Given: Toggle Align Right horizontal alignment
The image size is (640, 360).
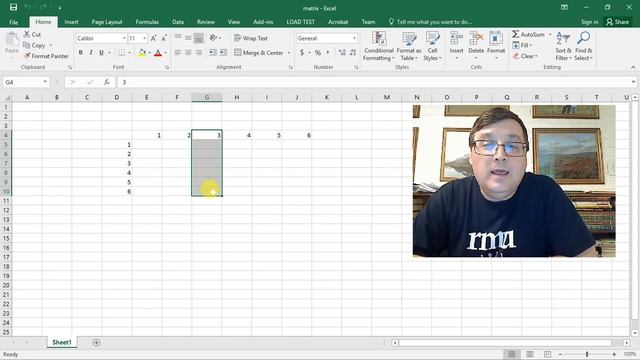Looking at the screenshot, I should 198,53.
